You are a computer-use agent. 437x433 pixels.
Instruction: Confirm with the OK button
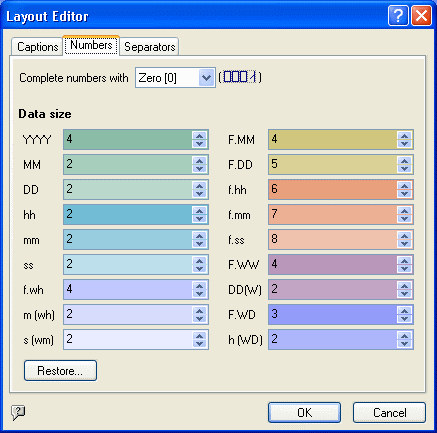coord(304,412)
